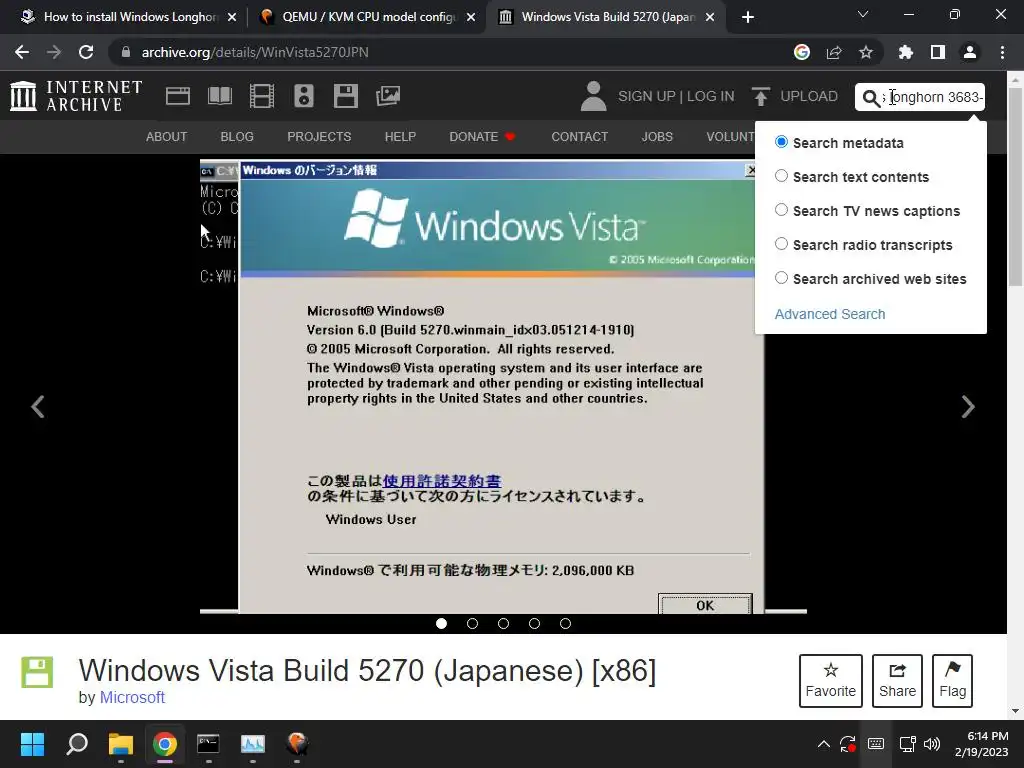Open File Explorer from the taskbar

(x=121, y=744)
